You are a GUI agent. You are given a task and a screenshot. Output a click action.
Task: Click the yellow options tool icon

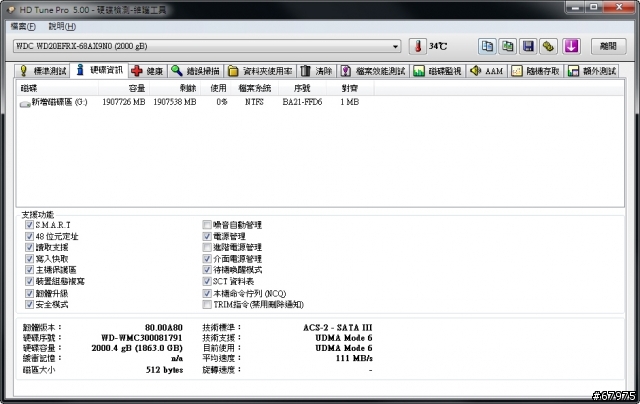coord(549,46)
